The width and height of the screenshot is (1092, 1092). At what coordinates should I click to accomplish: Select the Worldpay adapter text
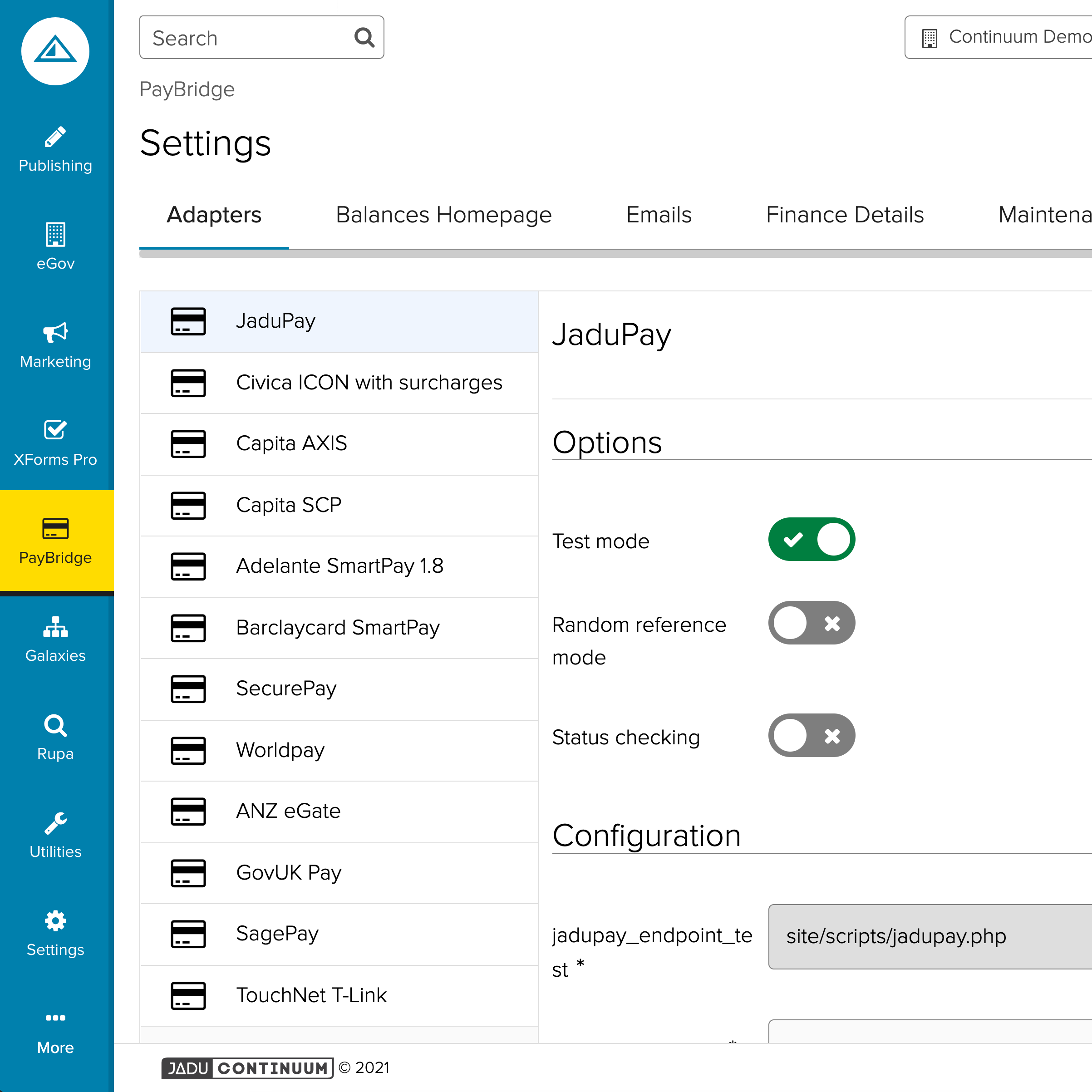coord(280,751)
